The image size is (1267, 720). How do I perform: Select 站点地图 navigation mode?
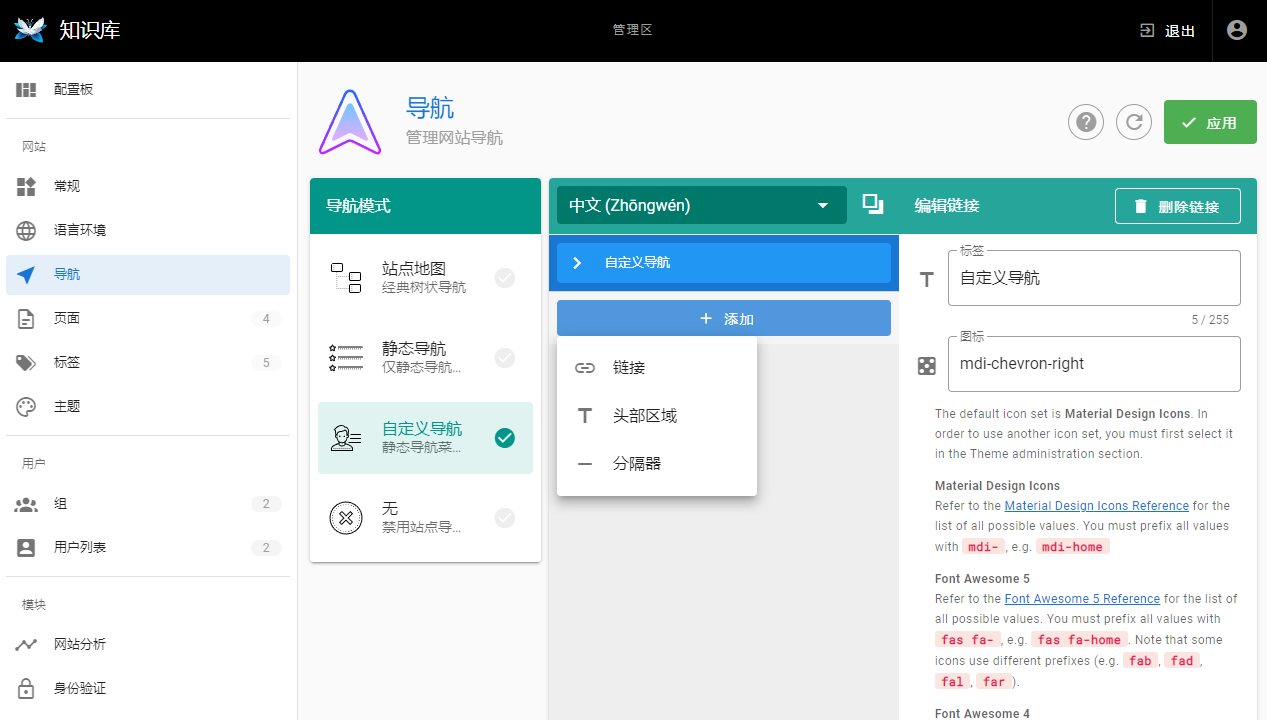click(425, 278)
